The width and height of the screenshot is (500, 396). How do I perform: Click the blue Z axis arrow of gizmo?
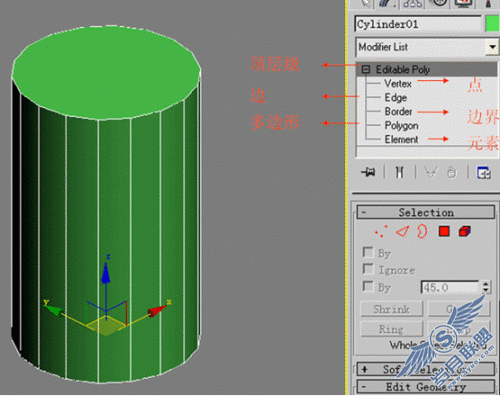click(106, 273)
